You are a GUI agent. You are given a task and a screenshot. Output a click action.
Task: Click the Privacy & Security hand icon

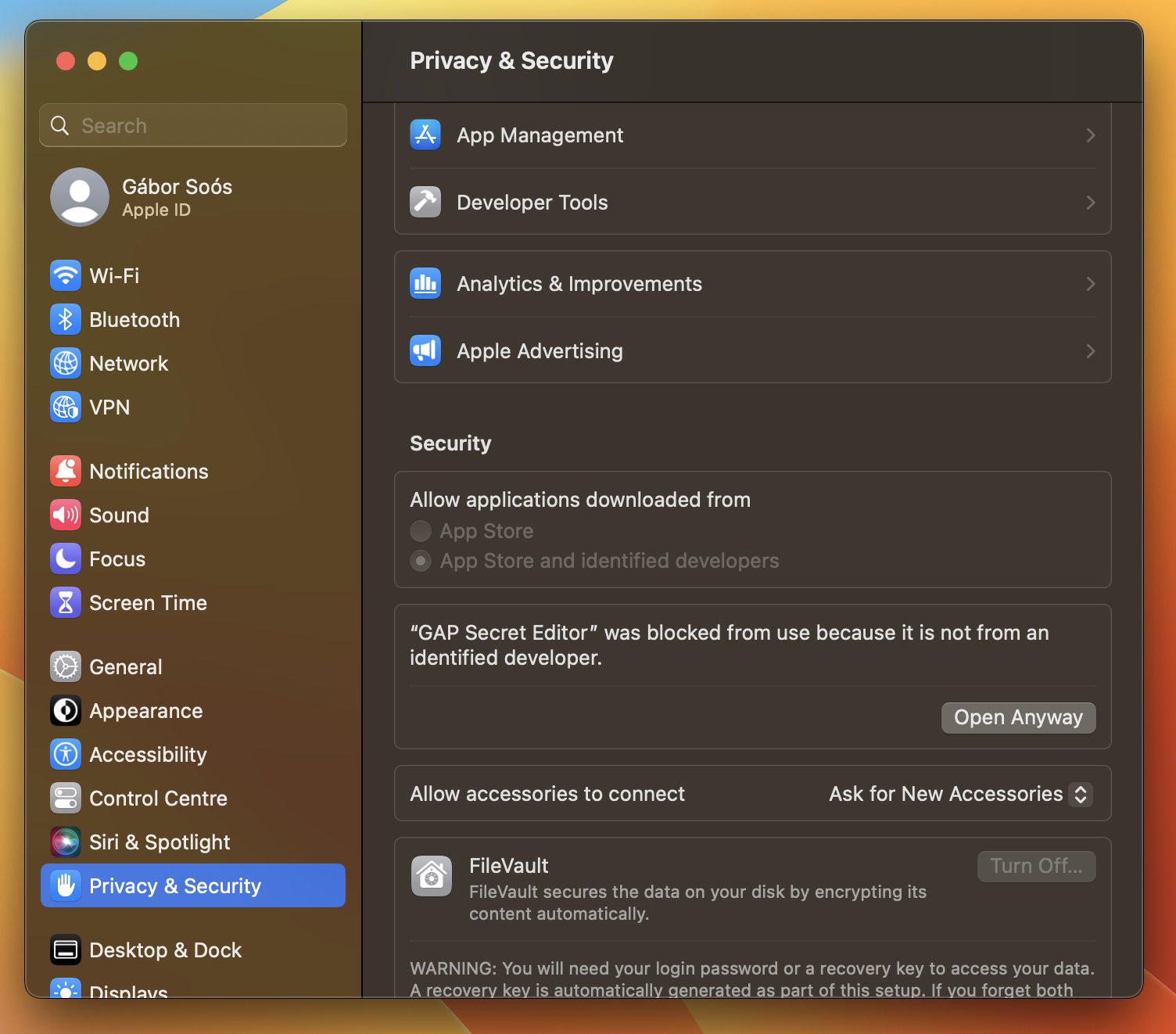(66, 885)
